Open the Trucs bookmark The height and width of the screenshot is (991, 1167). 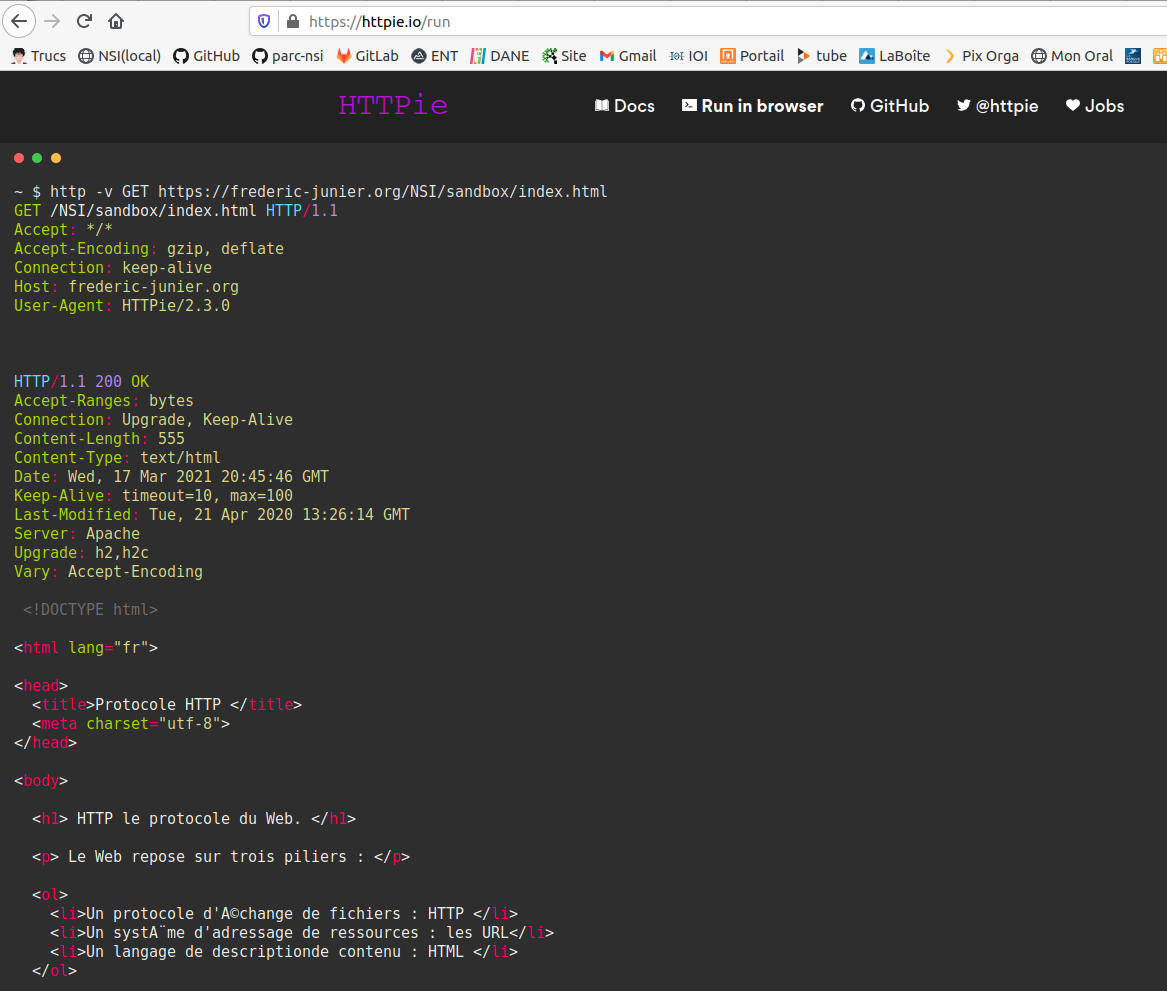[x=39, y=56]
